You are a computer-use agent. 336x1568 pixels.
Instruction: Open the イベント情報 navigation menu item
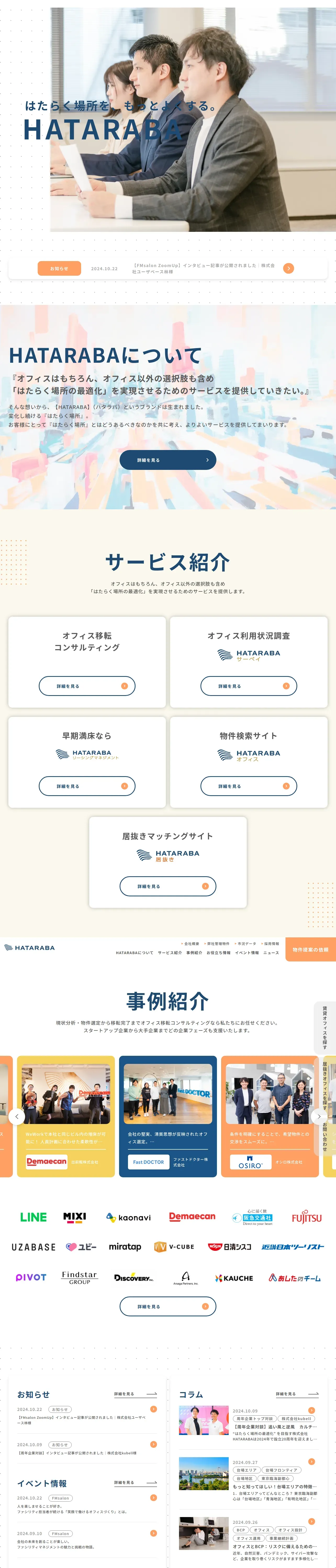point(246,953)
